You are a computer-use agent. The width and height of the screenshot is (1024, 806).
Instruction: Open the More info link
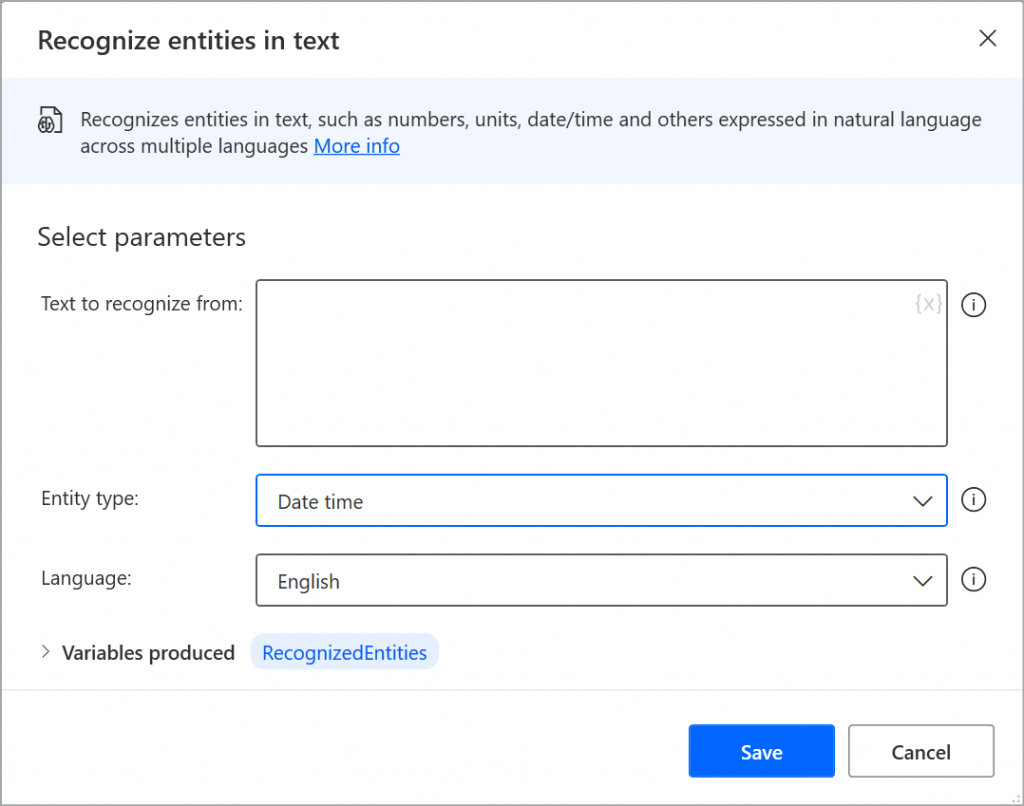(357, 147)
